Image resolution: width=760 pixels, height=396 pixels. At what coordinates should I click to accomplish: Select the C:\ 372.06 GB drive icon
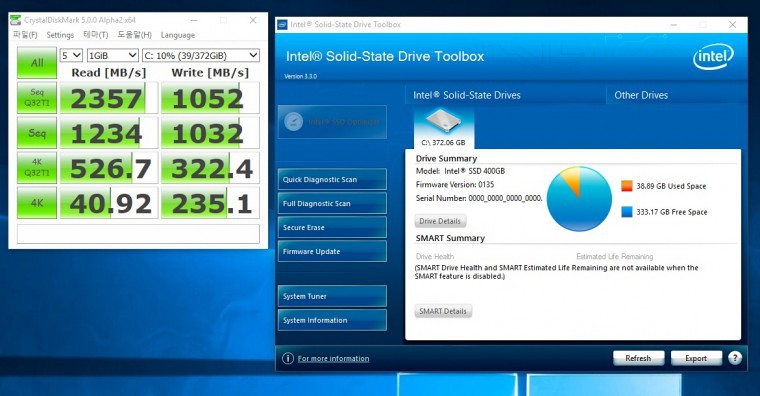[443, 128]
